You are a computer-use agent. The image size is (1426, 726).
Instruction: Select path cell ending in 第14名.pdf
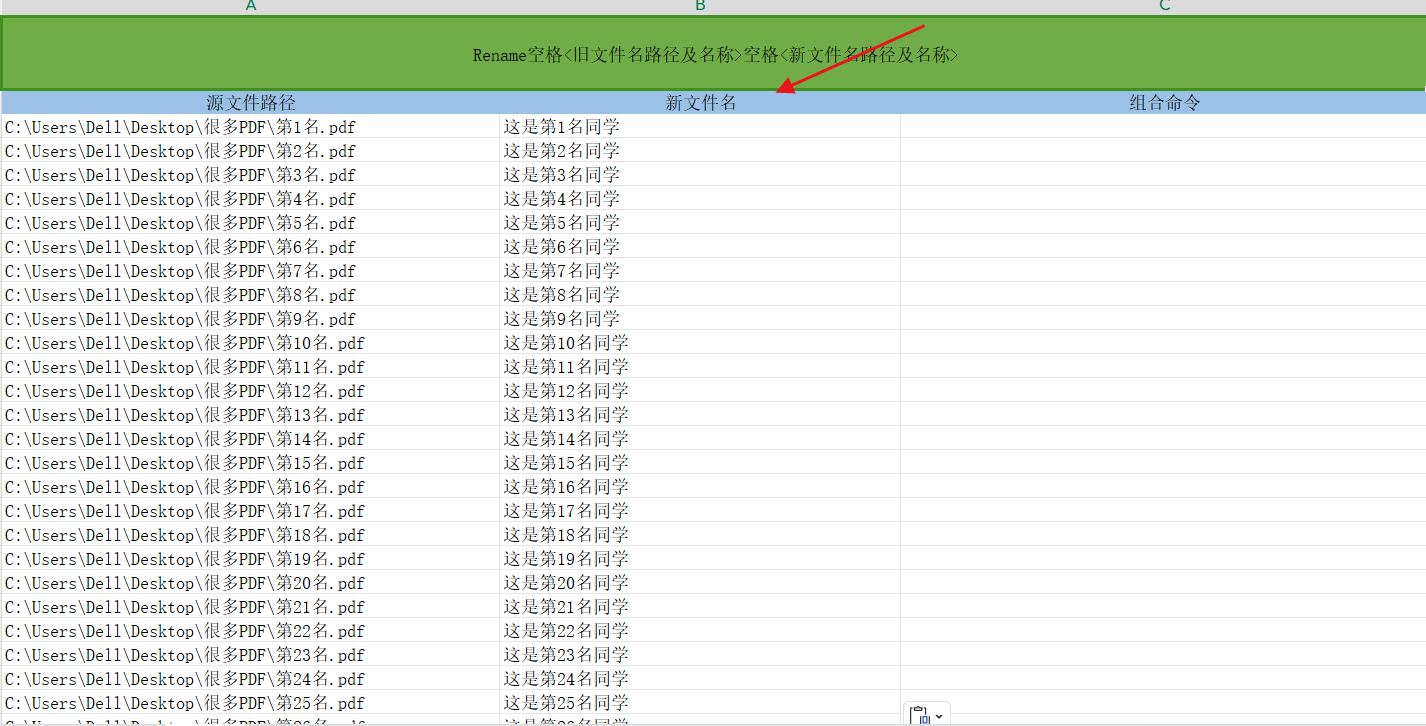(x=251, y=439)
